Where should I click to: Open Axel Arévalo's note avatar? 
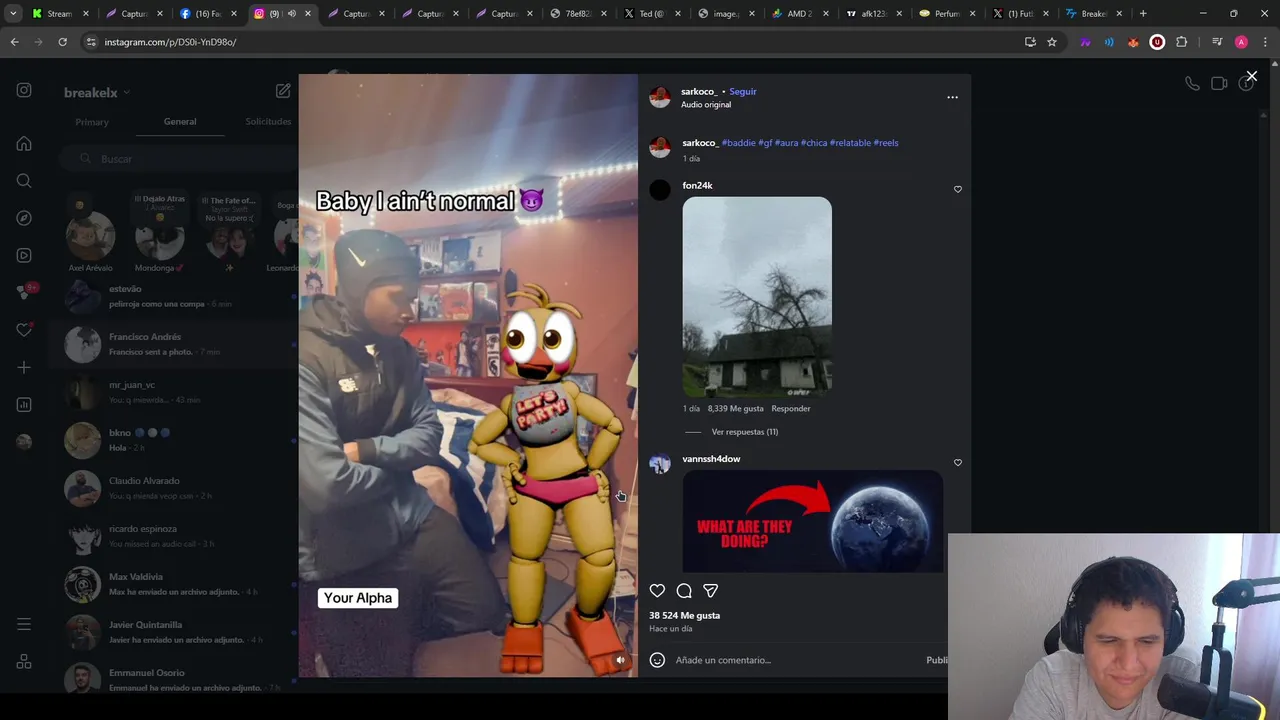pyautogui.click(x=90, y=238)
